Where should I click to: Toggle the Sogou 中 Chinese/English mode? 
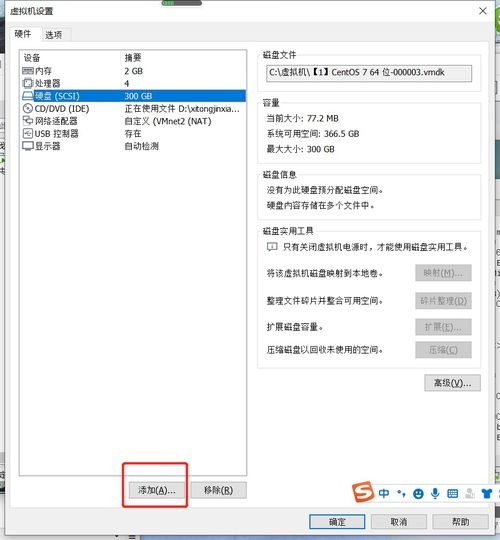click(x=384, y=494)
